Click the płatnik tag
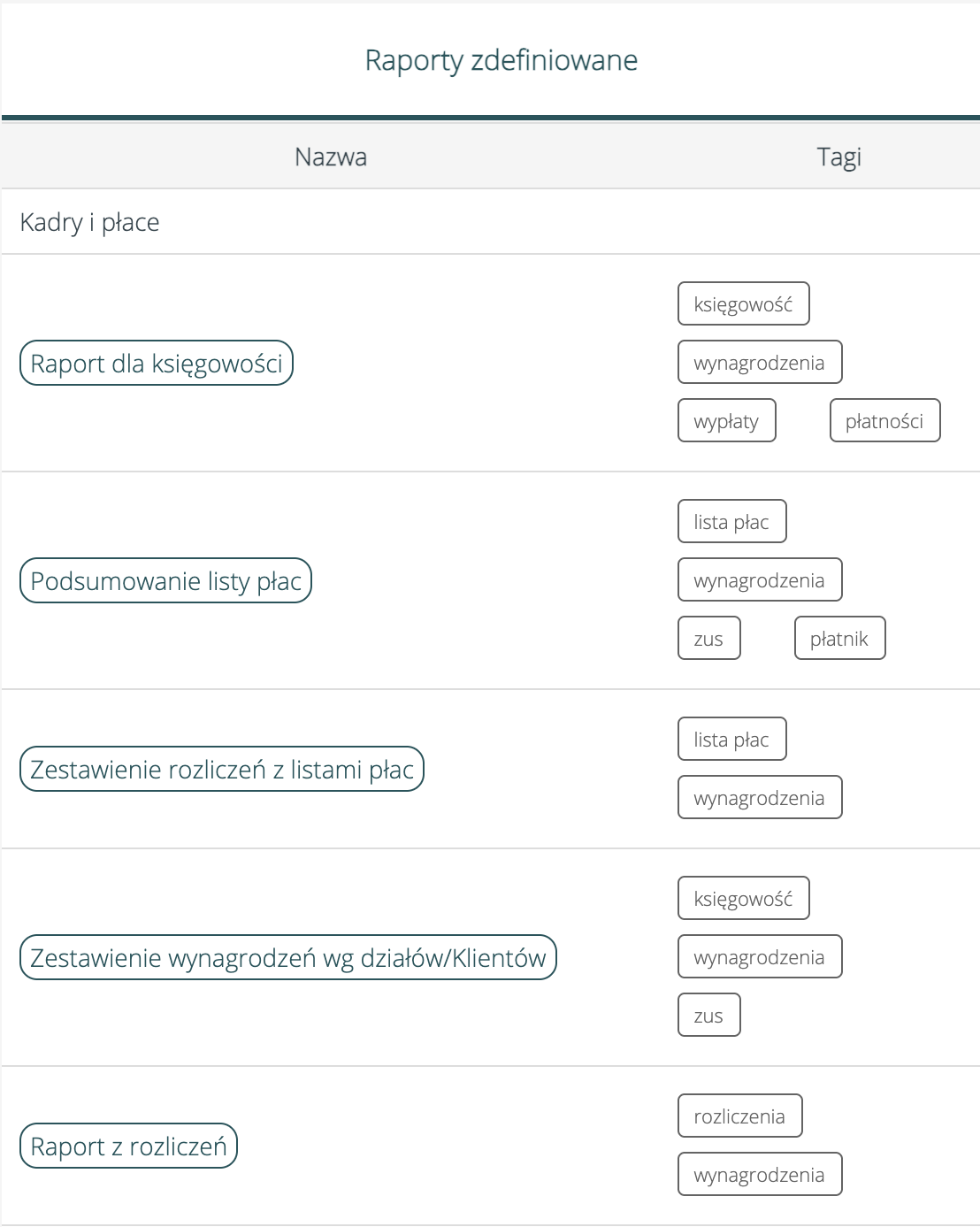This screenshot has width=980, height=1227. pos(838,639)
